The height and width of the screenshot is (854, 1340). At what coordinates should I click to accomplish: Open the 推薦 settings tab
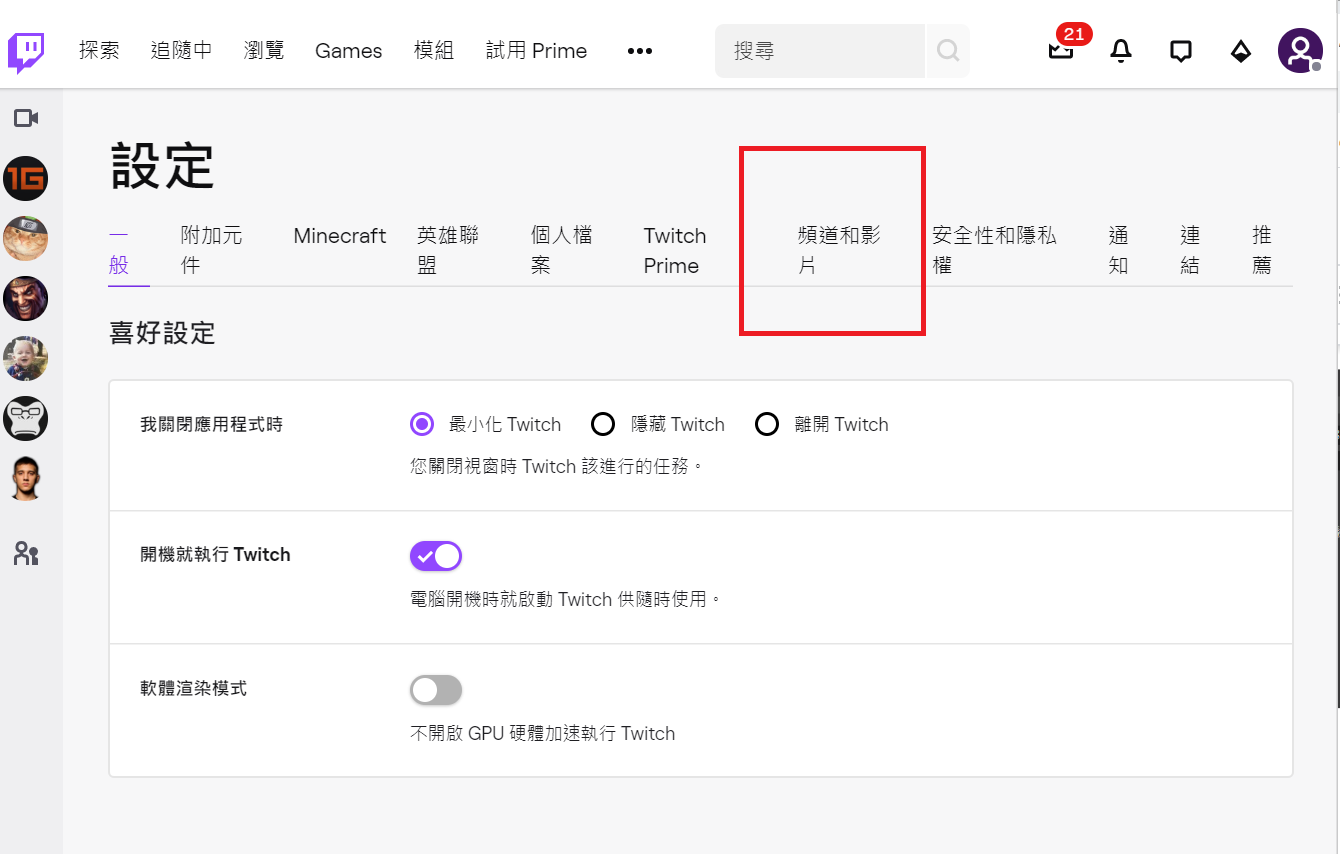1262,251
